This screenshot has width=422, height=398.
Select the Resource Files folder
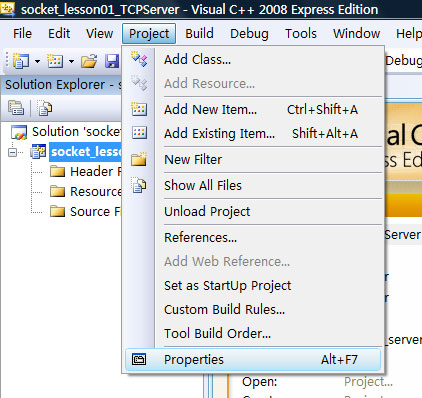[95, 192]
